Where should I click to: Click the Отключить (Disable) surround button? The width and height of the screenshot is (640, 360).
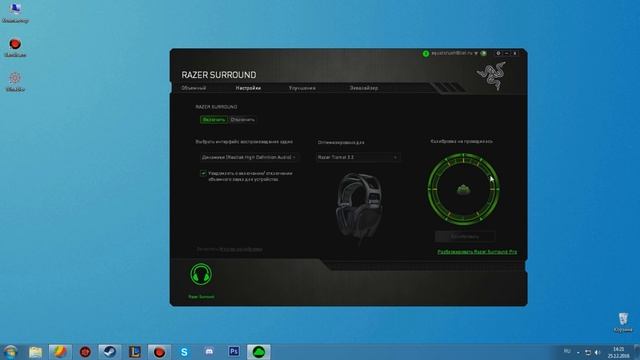[242, 120]
